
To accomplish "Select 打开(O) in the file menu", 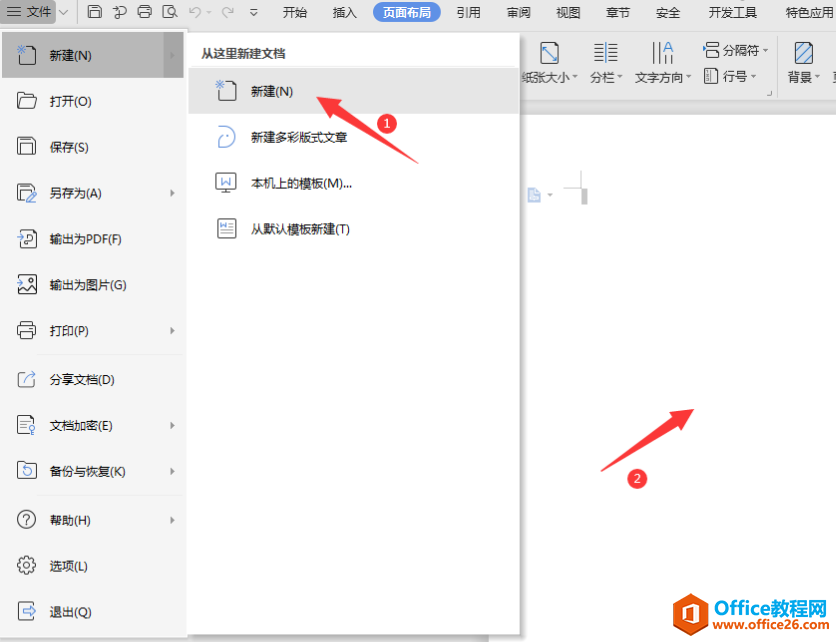I will coord(93,101).
